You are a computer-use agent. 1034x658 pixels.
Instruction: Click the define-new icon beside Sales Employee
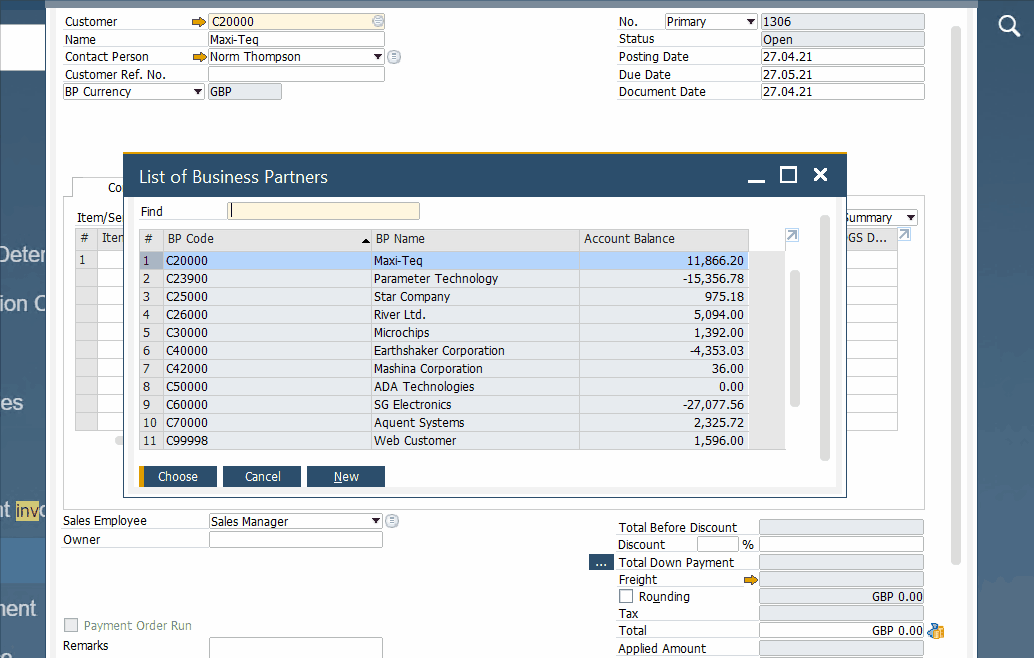click(391, 520)
